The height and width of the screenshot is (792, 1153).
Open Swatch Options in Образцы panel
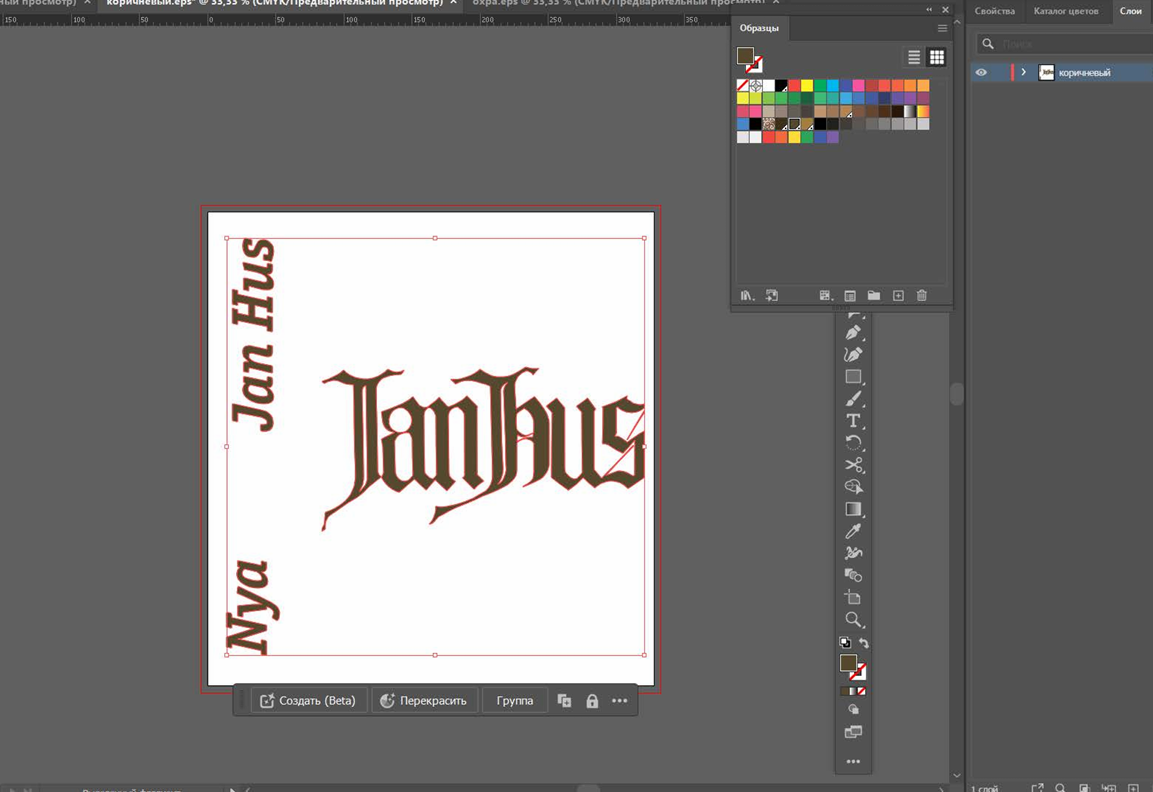click(849, 296)
